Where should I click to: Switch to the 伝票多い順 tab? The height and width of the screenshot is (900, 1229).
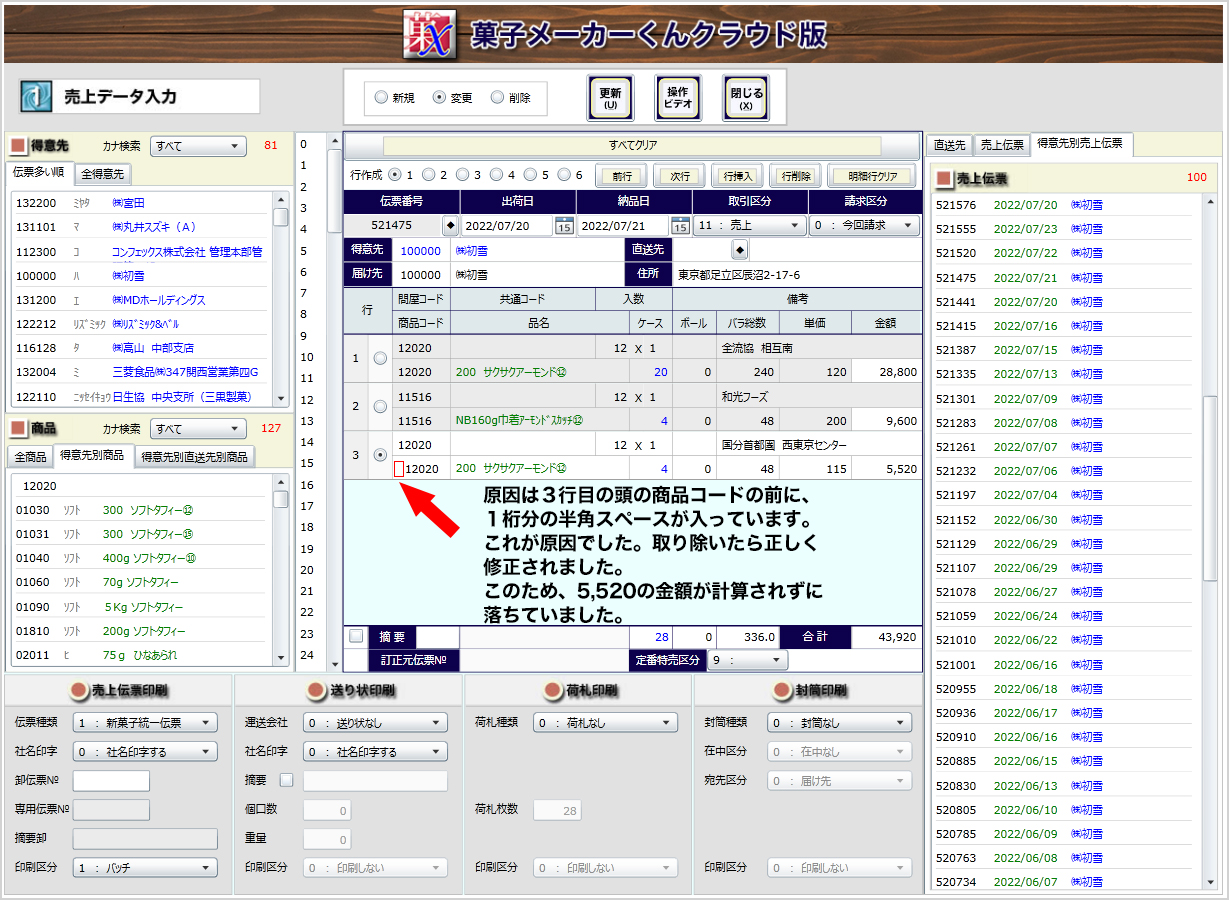click(40, 172)
